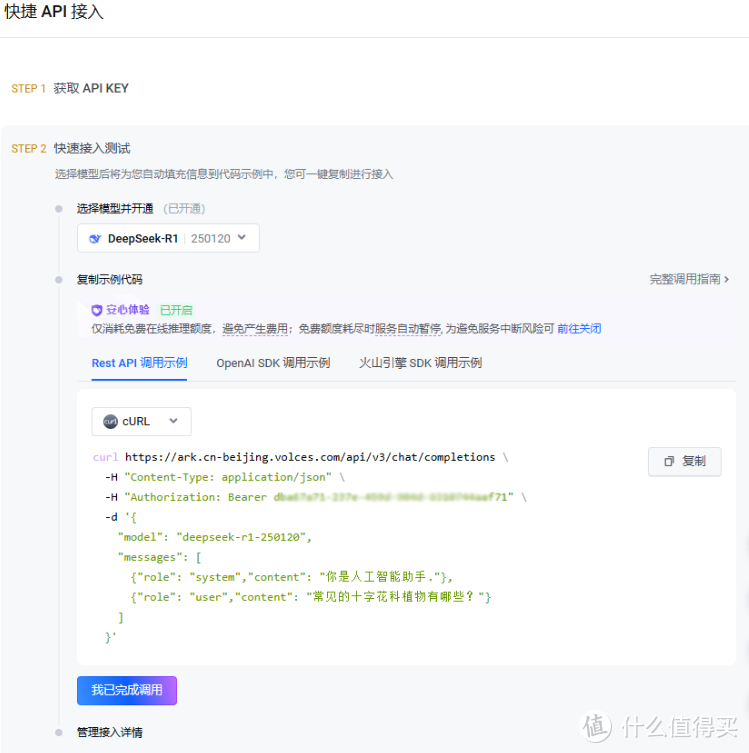Click the curl round logo icon
Screen dimensions: 749x753
click(110, 422)
